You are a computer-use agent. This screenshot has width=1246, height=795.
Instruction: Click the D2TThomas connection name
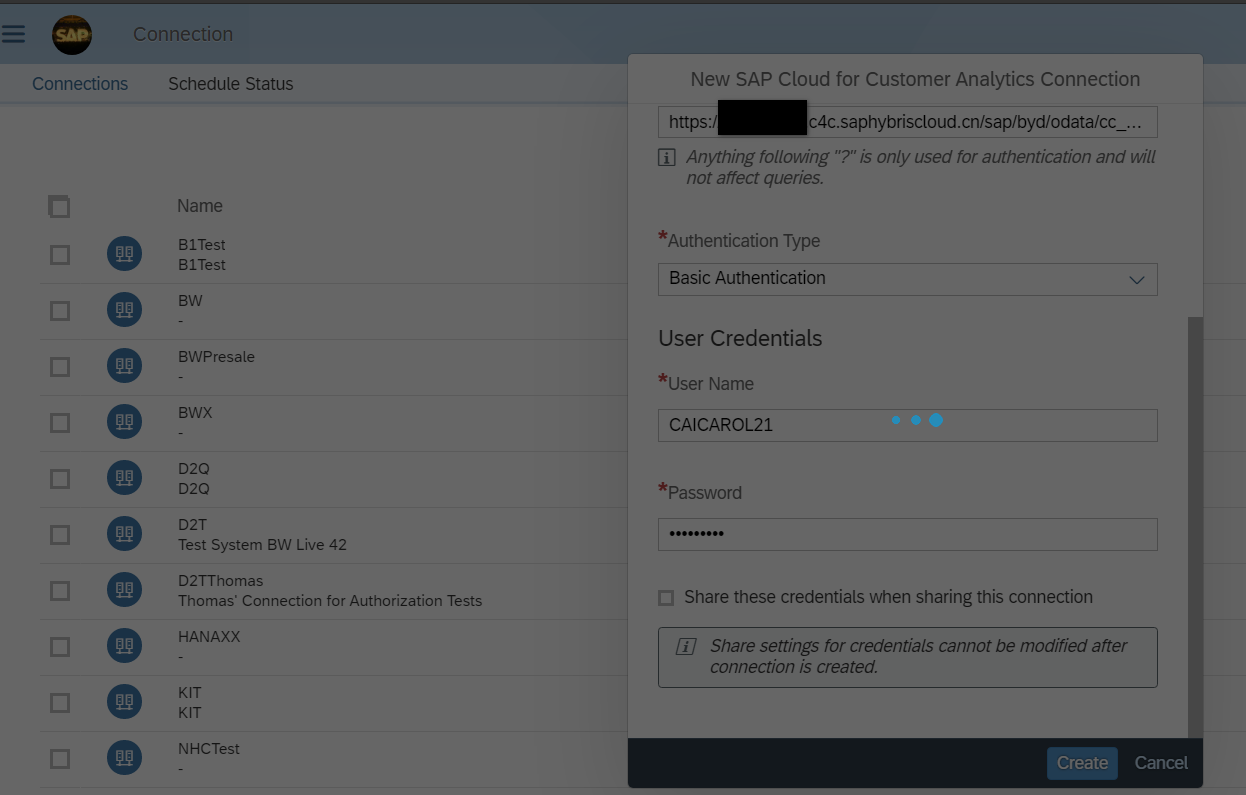[220, 581]
